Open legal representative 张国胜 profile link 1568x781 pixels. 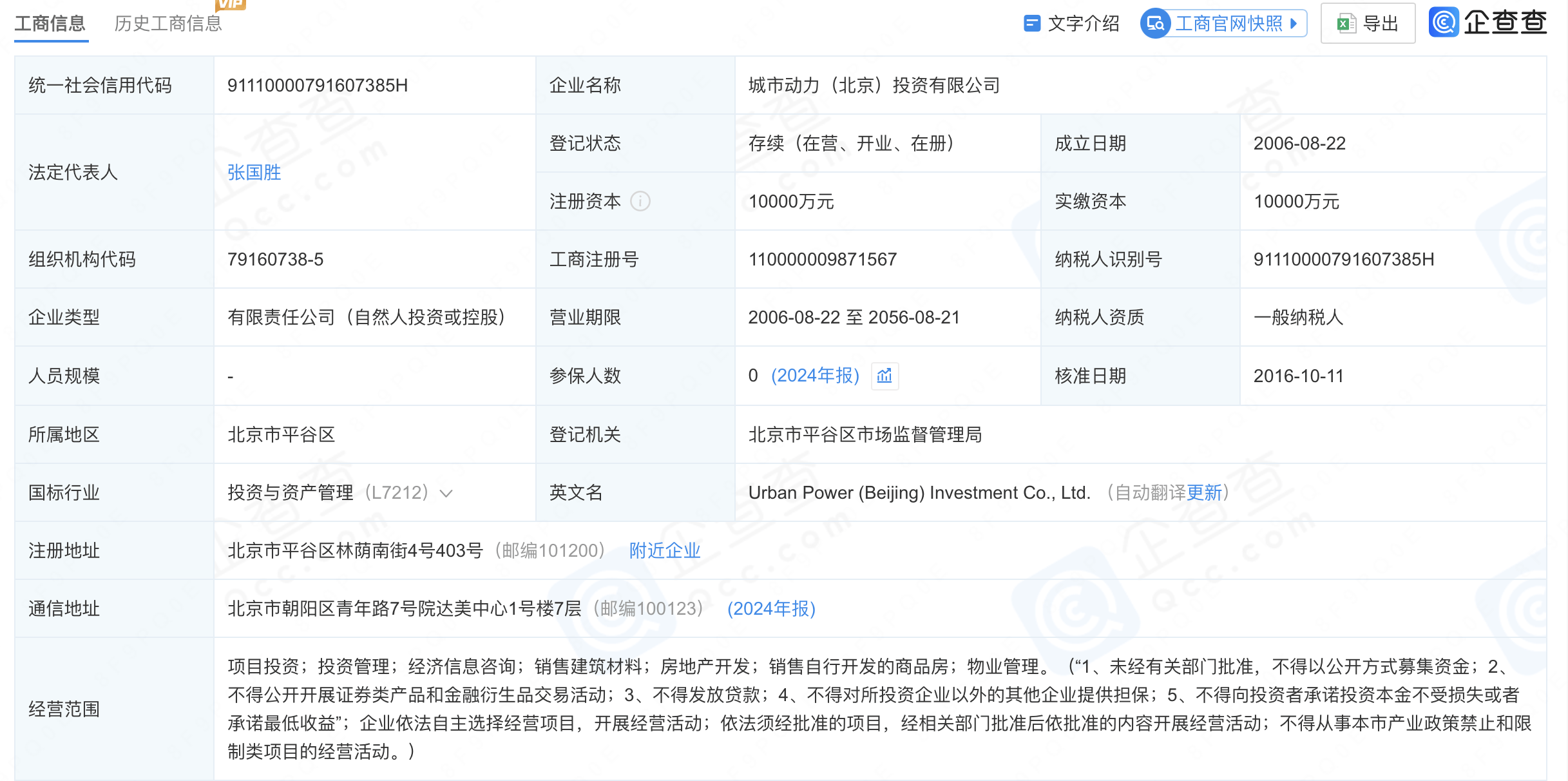(x=254, y=172)
